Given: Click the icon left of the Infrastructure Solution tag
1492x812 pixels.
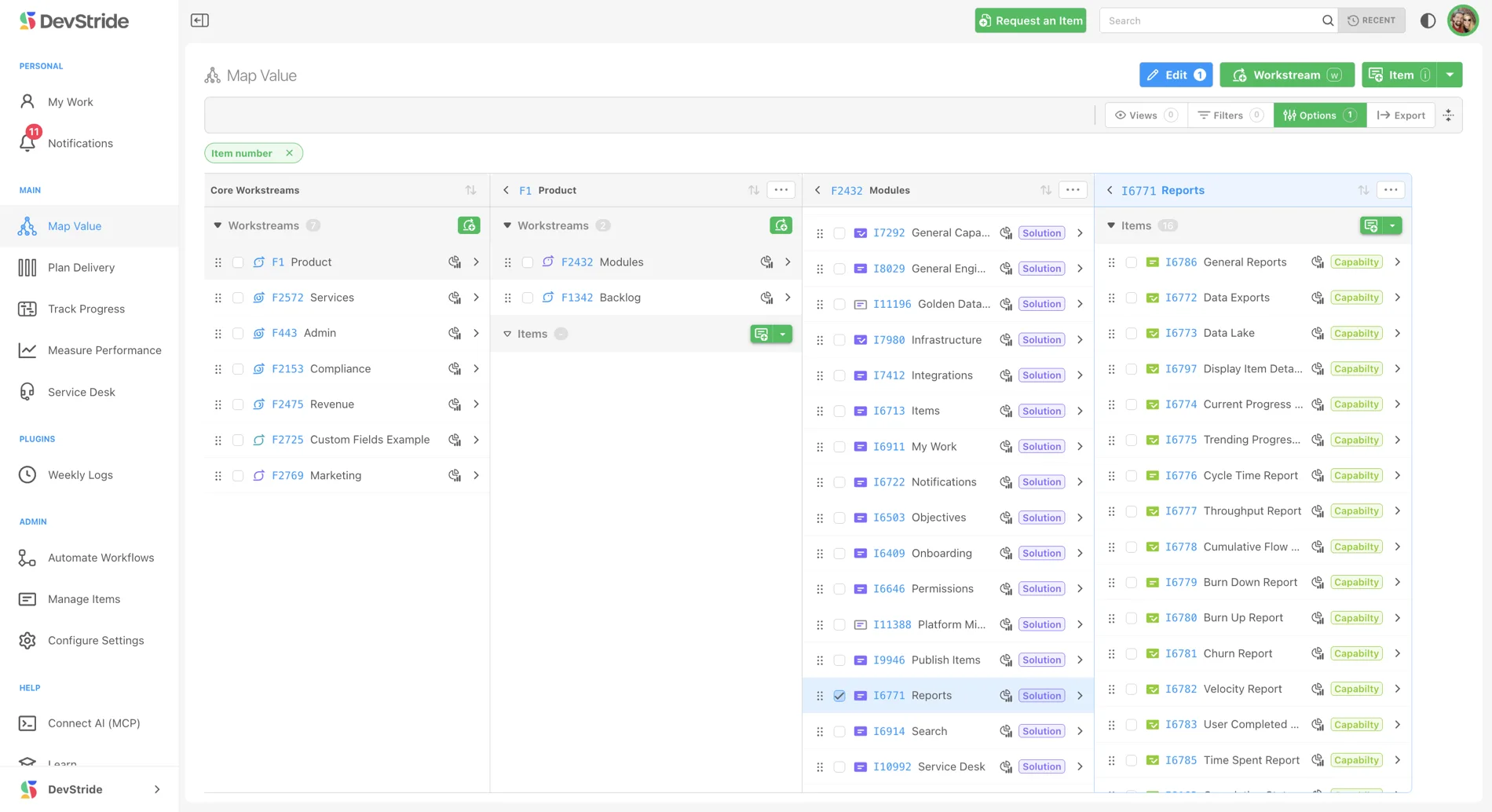Looking at the screenshot, I should click(x=1006, y=340).
